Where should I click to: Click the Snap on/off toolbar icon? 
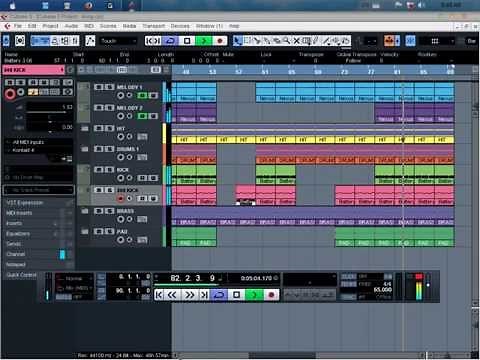(x=410, y=41)
